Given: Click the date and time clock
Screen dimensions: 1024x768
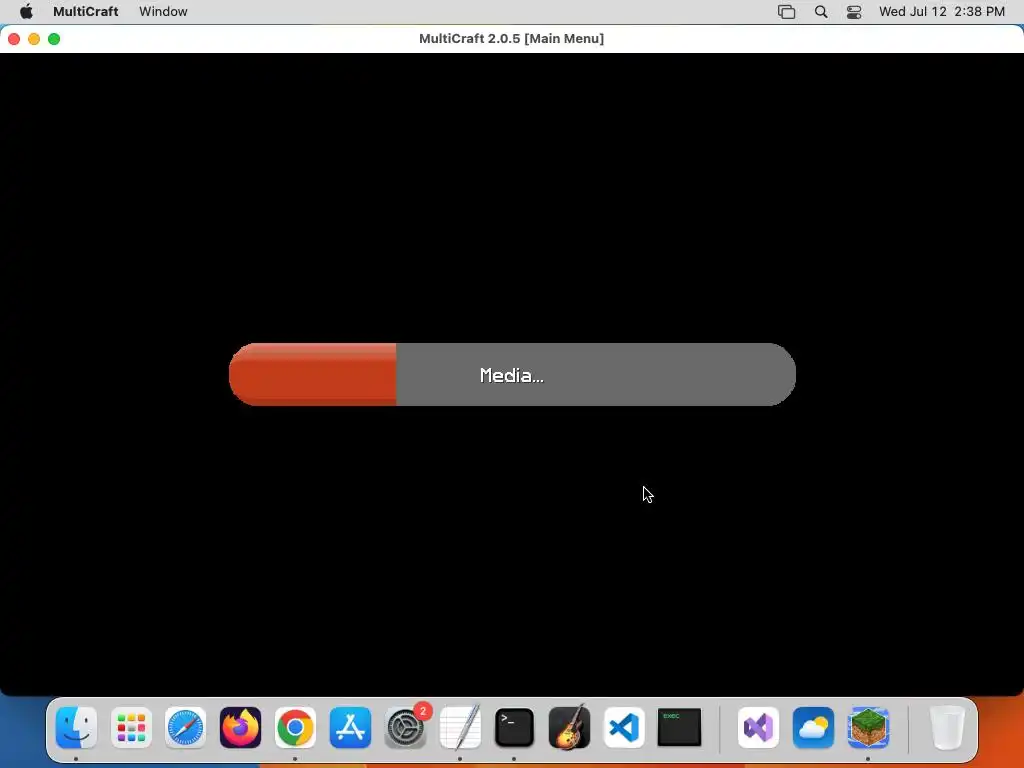Looking at the screenshot, I should [942, 12].
